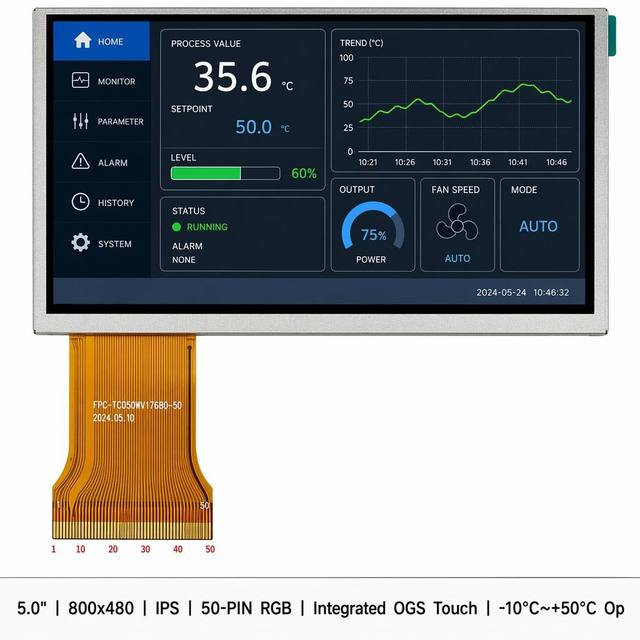Screen dimensions: 640x640
Task: Click the Monitor waveform icon
Action: 80,80
